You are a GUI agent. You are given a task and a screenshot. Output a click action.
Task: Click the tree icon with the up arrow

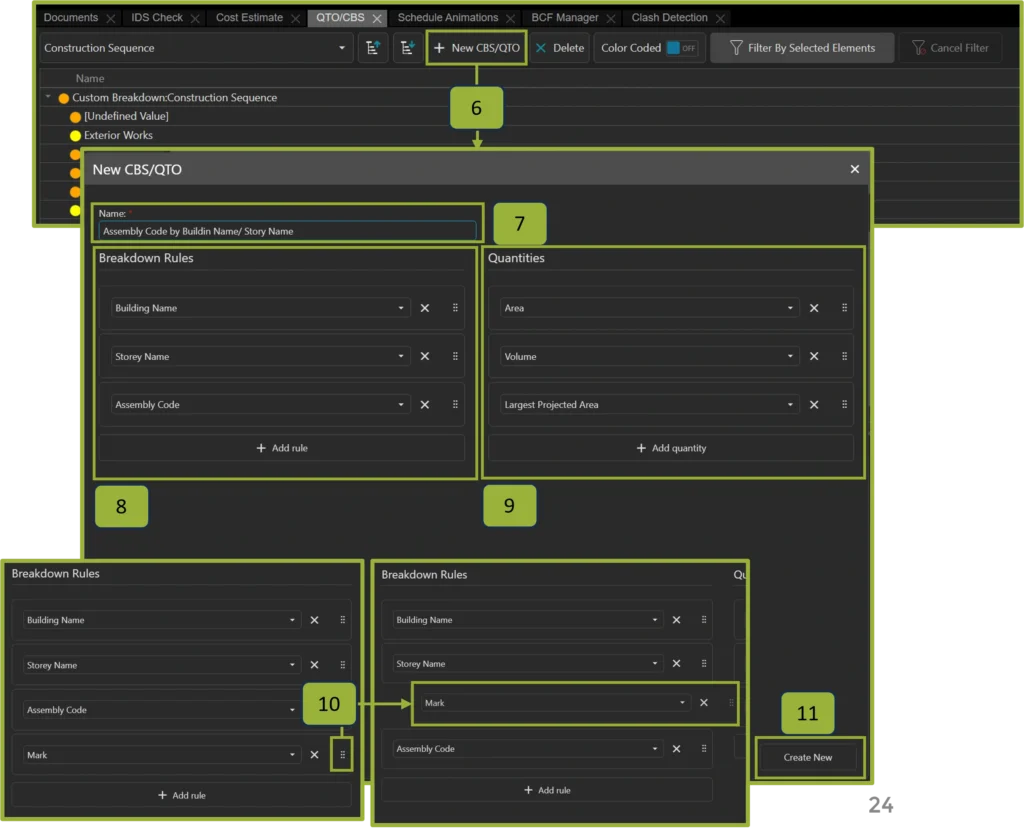373,48
